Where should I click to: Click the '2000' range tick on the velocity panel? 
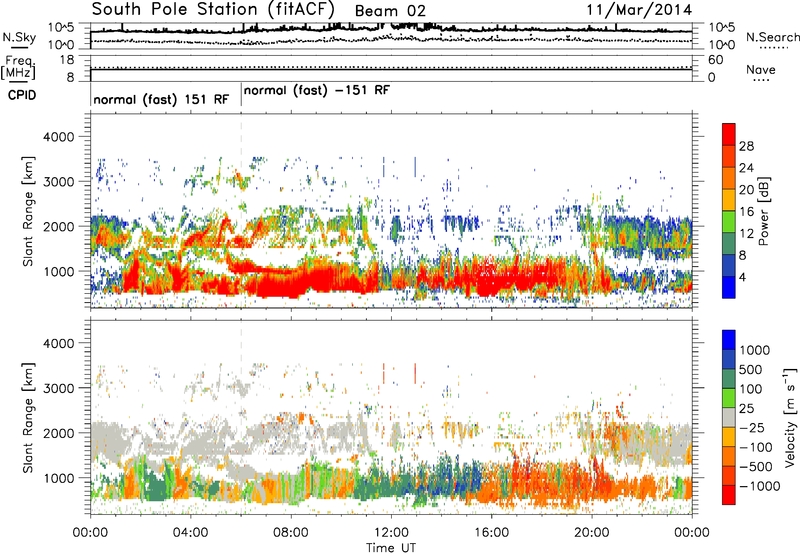click(59, 433)
